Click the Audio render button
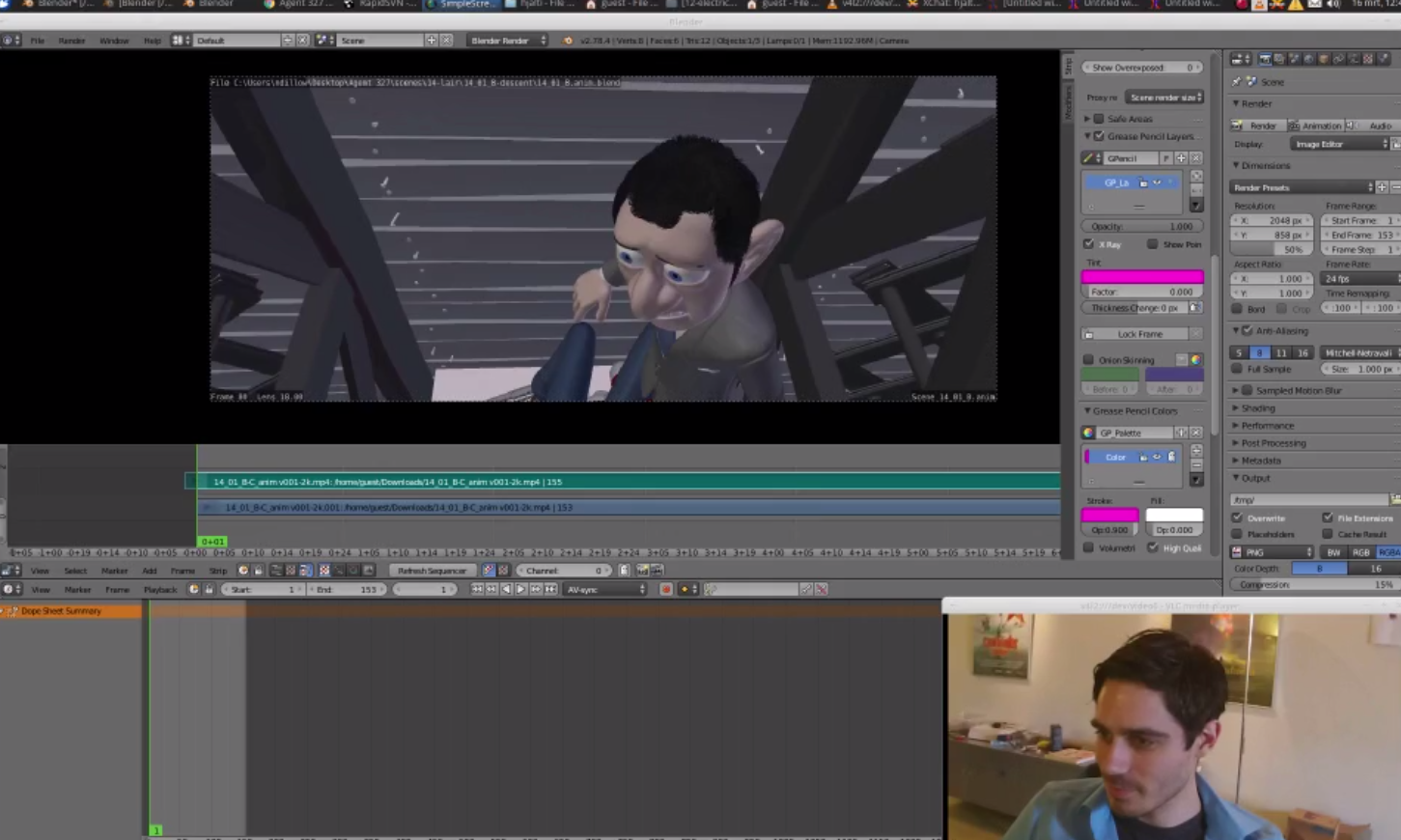The width and height of the screenshot is (1401, 840). (1373, 126)
